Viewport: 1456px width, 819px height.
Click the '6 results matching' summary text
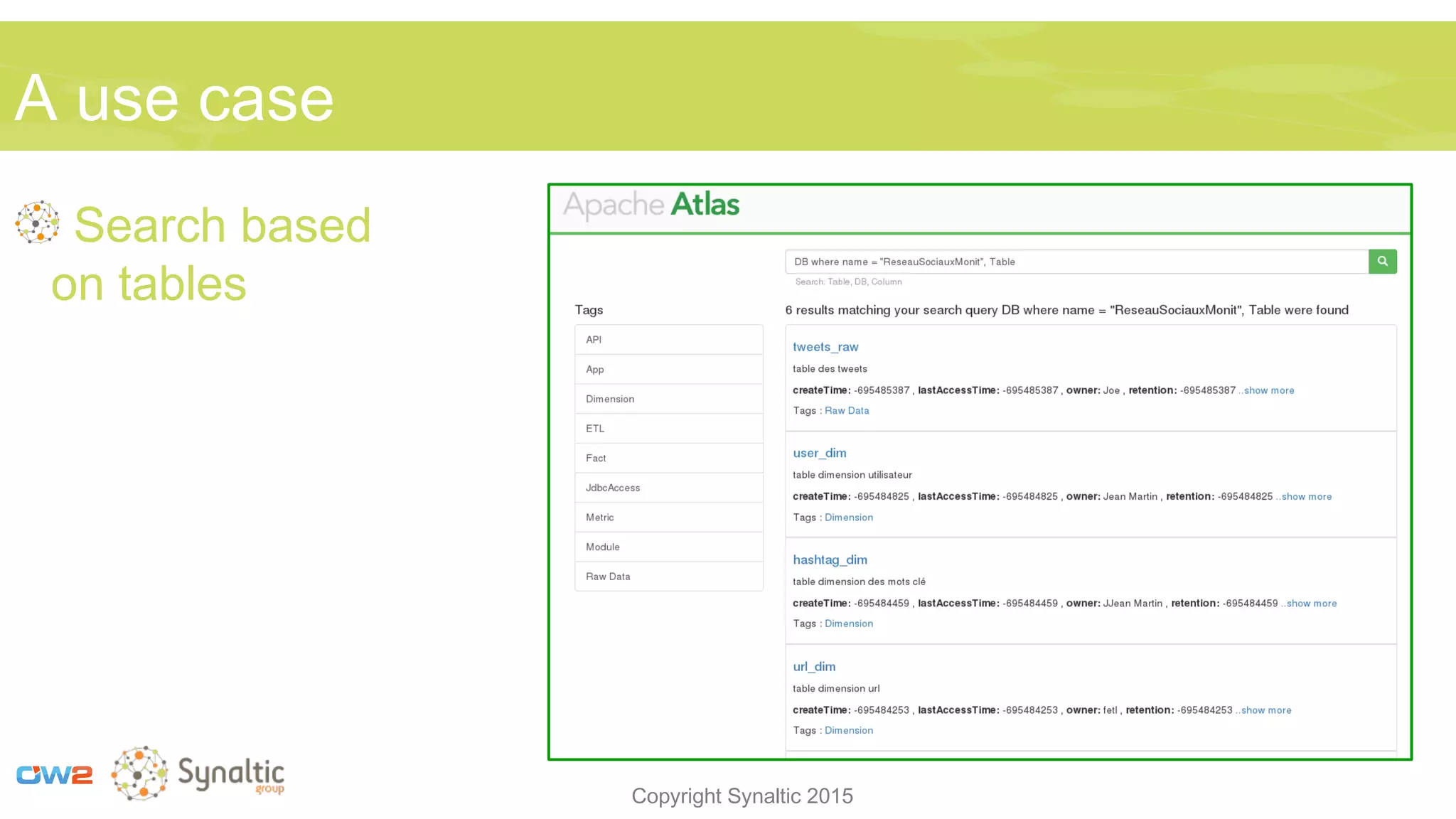click(x=1066, y=310)
